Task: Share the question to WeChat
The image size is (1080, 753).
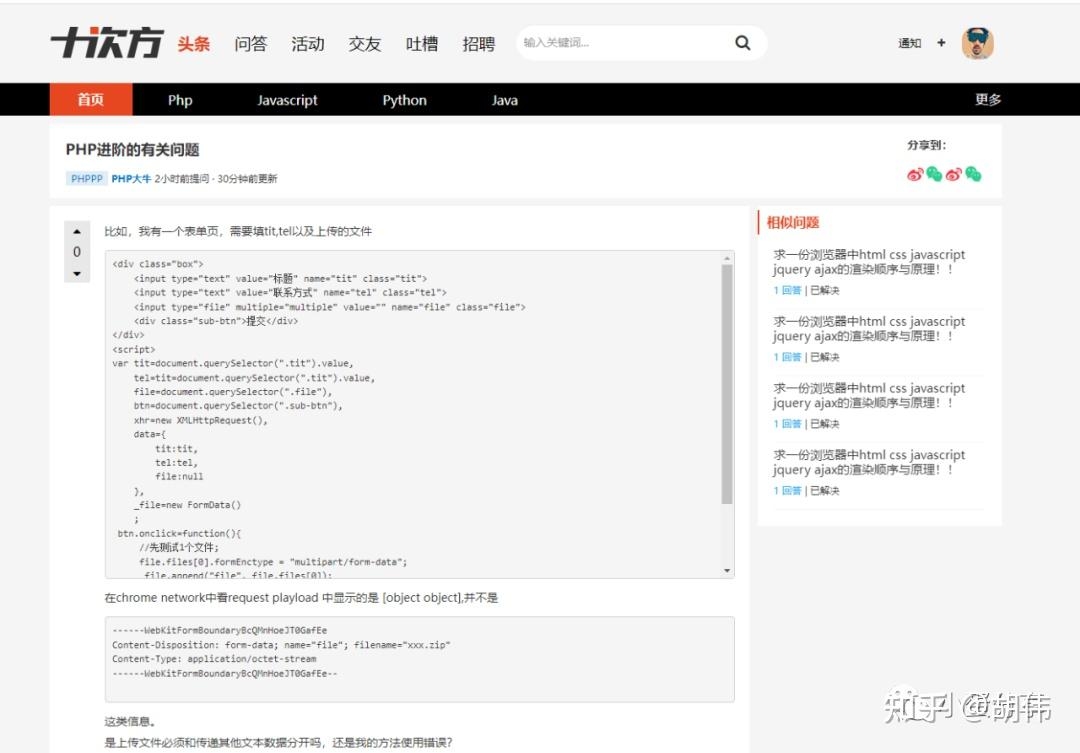Action: click(x=933, y=174)
